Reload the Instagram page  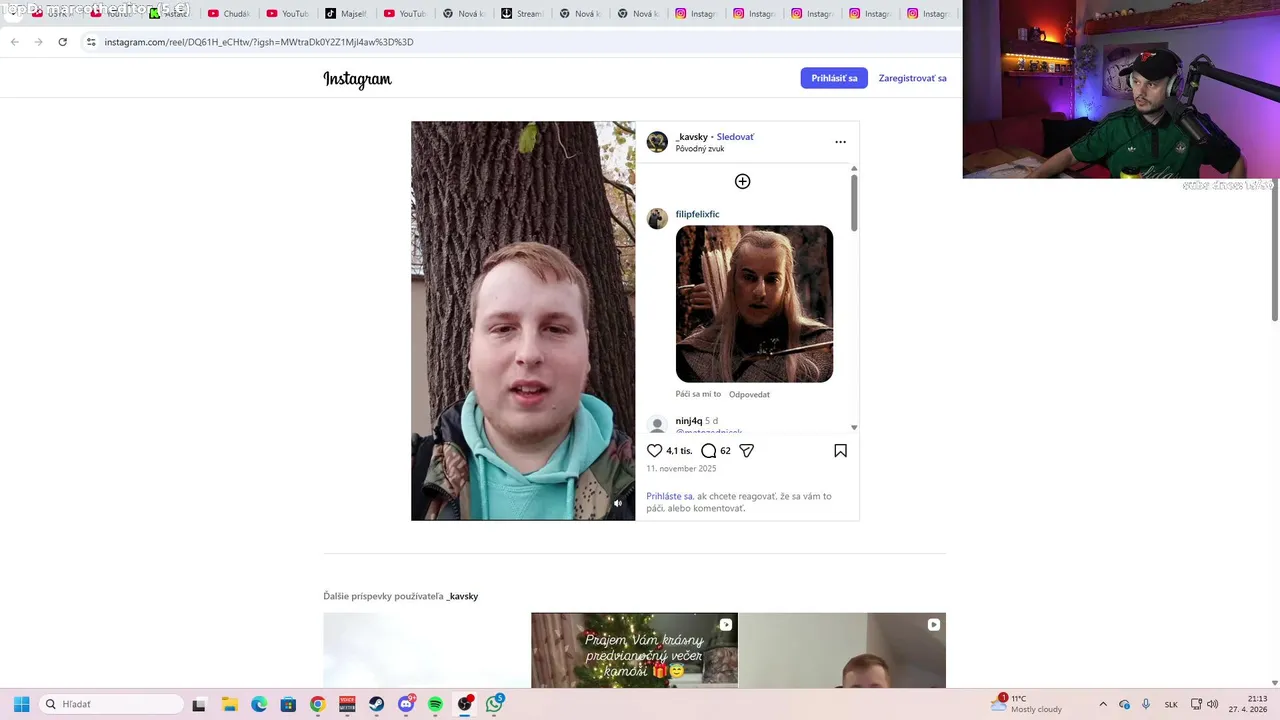[x=62, y=42]
